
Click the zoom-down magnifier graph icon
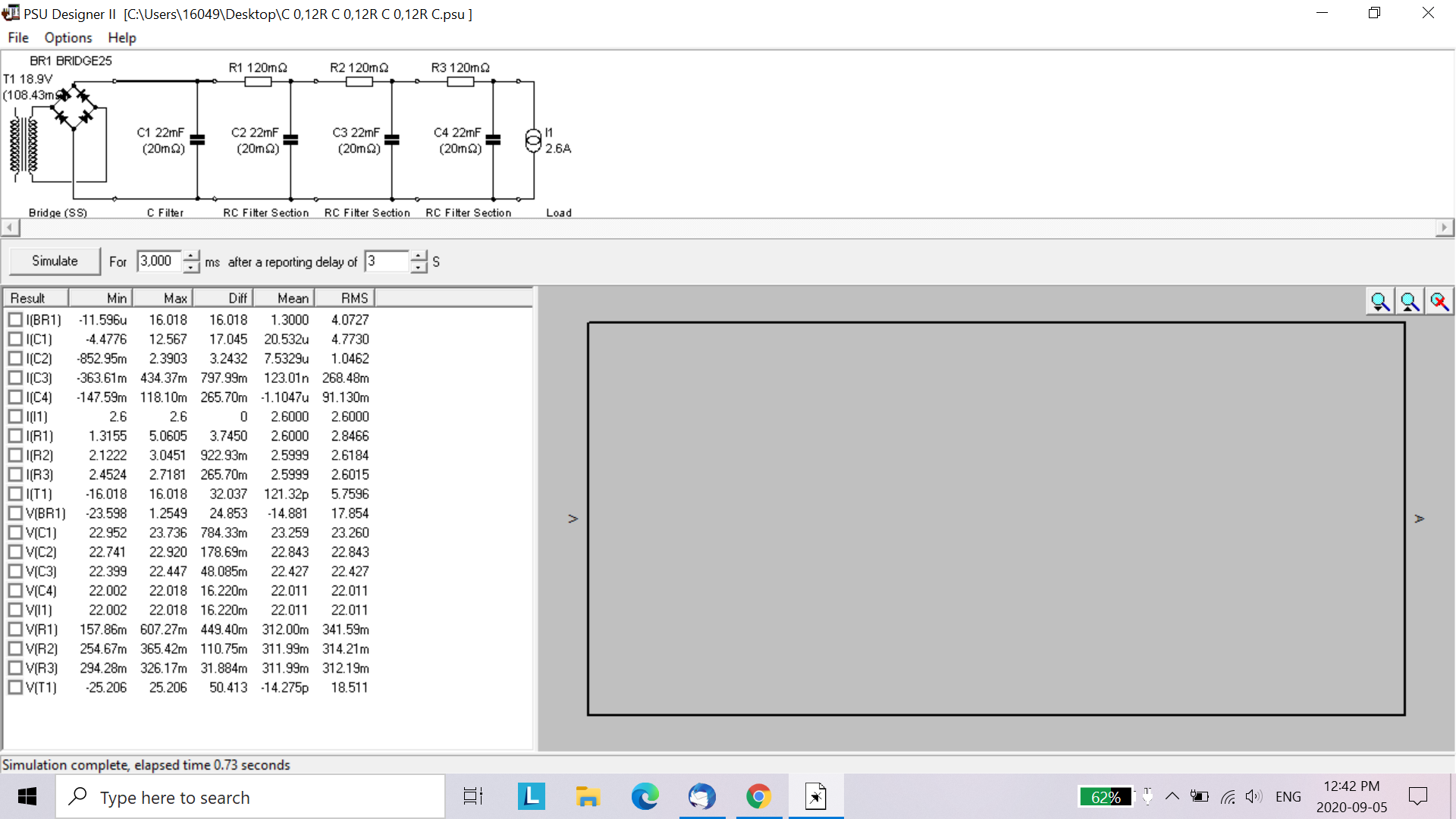(x=1380, y=302)
